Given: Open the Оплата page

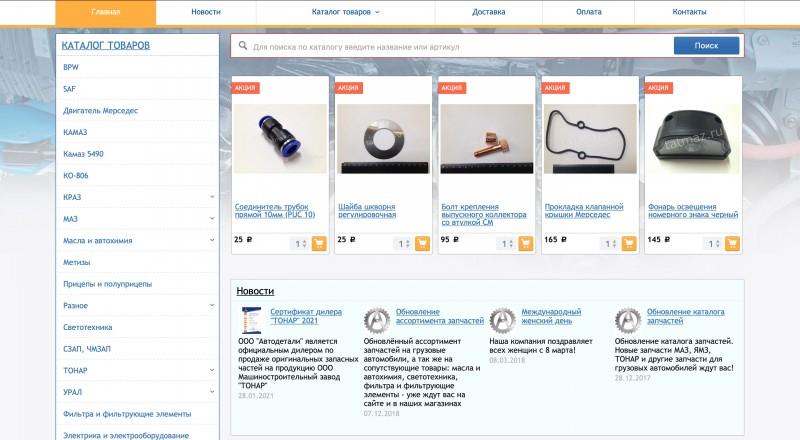Looking at the screenshot, I should tap(588, 12).
